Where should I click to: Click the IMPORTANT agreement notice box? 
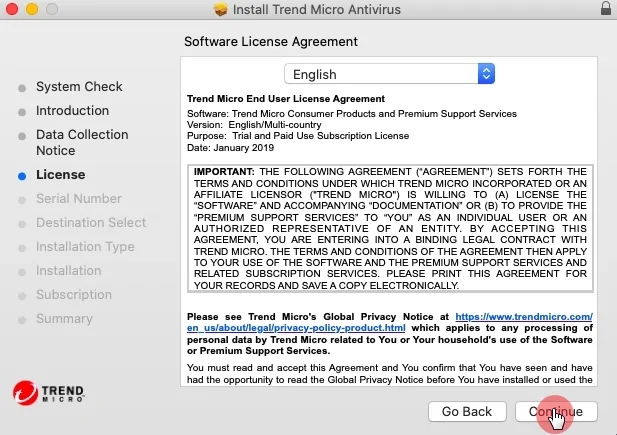(x=390, y=228)
